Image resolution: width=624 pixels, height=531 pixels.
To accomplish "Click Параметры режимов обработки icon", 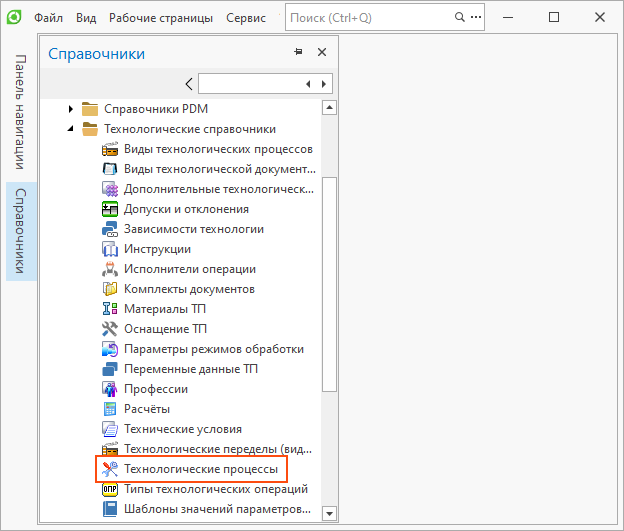I will coord(110,349).
